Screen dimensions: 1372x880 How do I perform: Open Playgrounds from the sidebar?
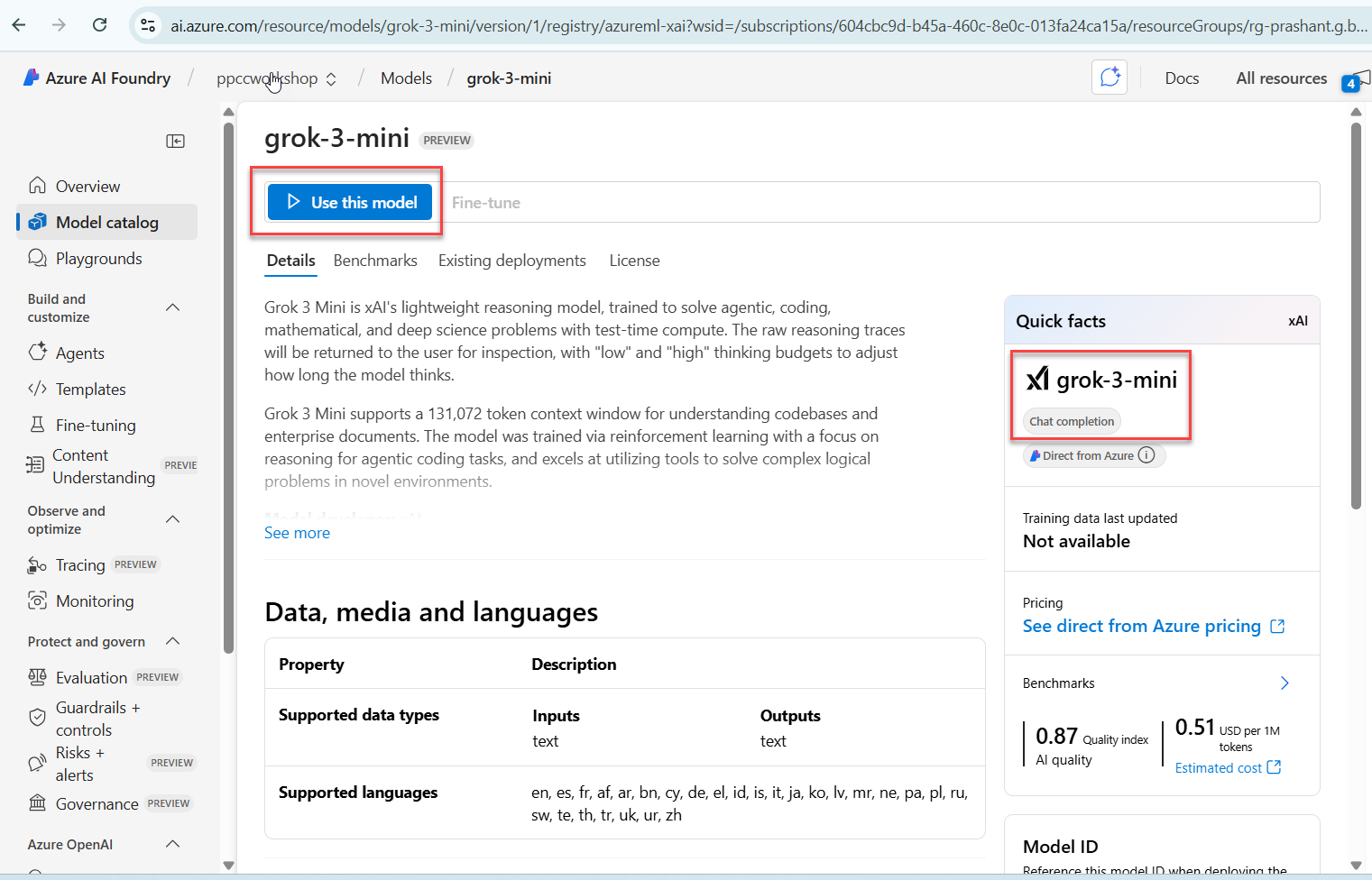point(98,259)
